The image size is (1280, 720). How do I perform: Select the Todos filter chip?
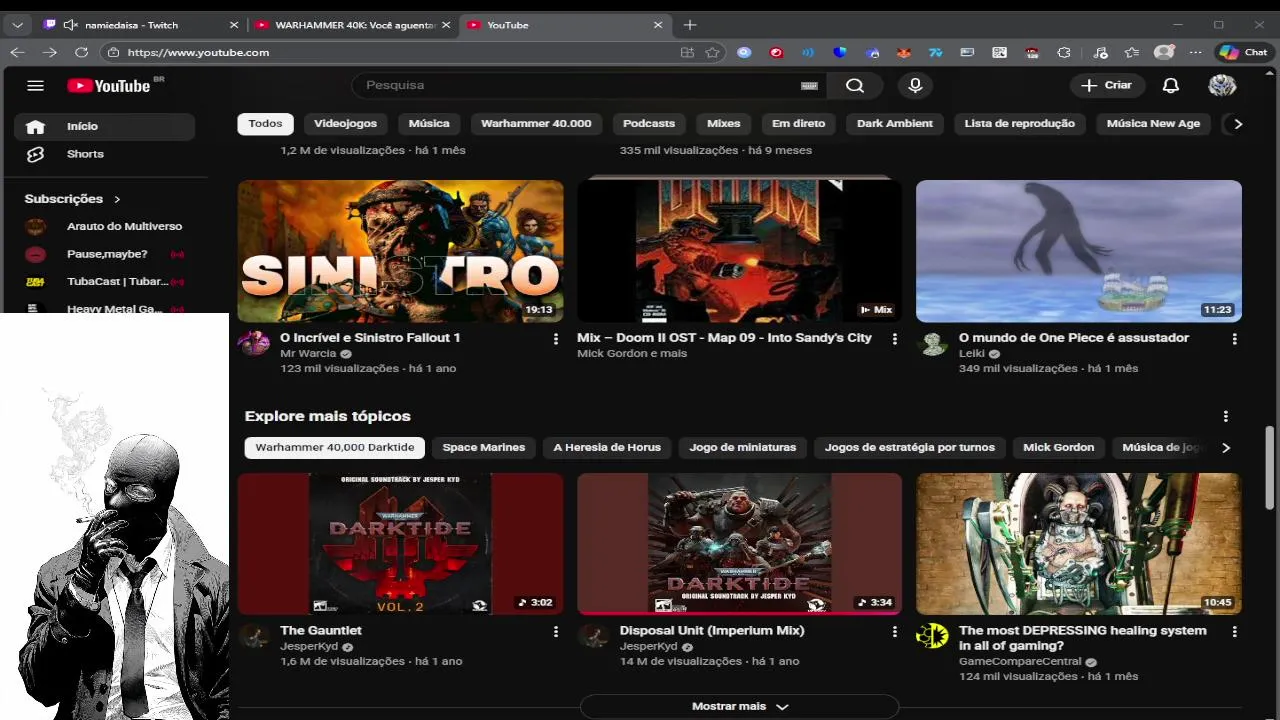265,123
